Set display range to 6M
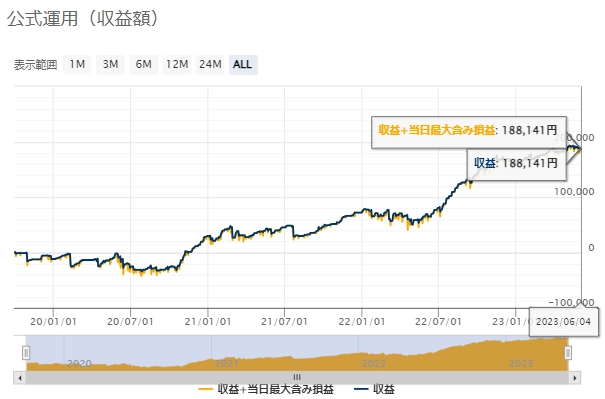605x399 pixels. [x=144, y=64]
